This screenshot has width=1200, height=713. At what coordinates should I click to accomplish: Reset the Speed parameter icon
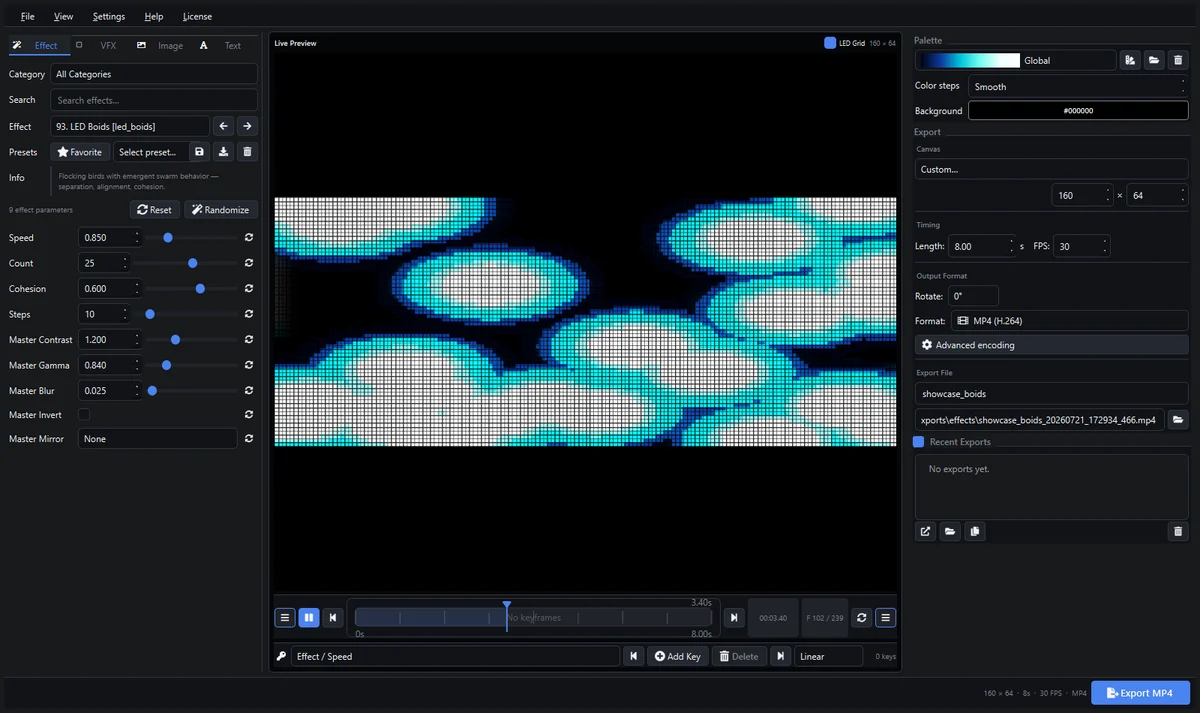coord(248,238)
